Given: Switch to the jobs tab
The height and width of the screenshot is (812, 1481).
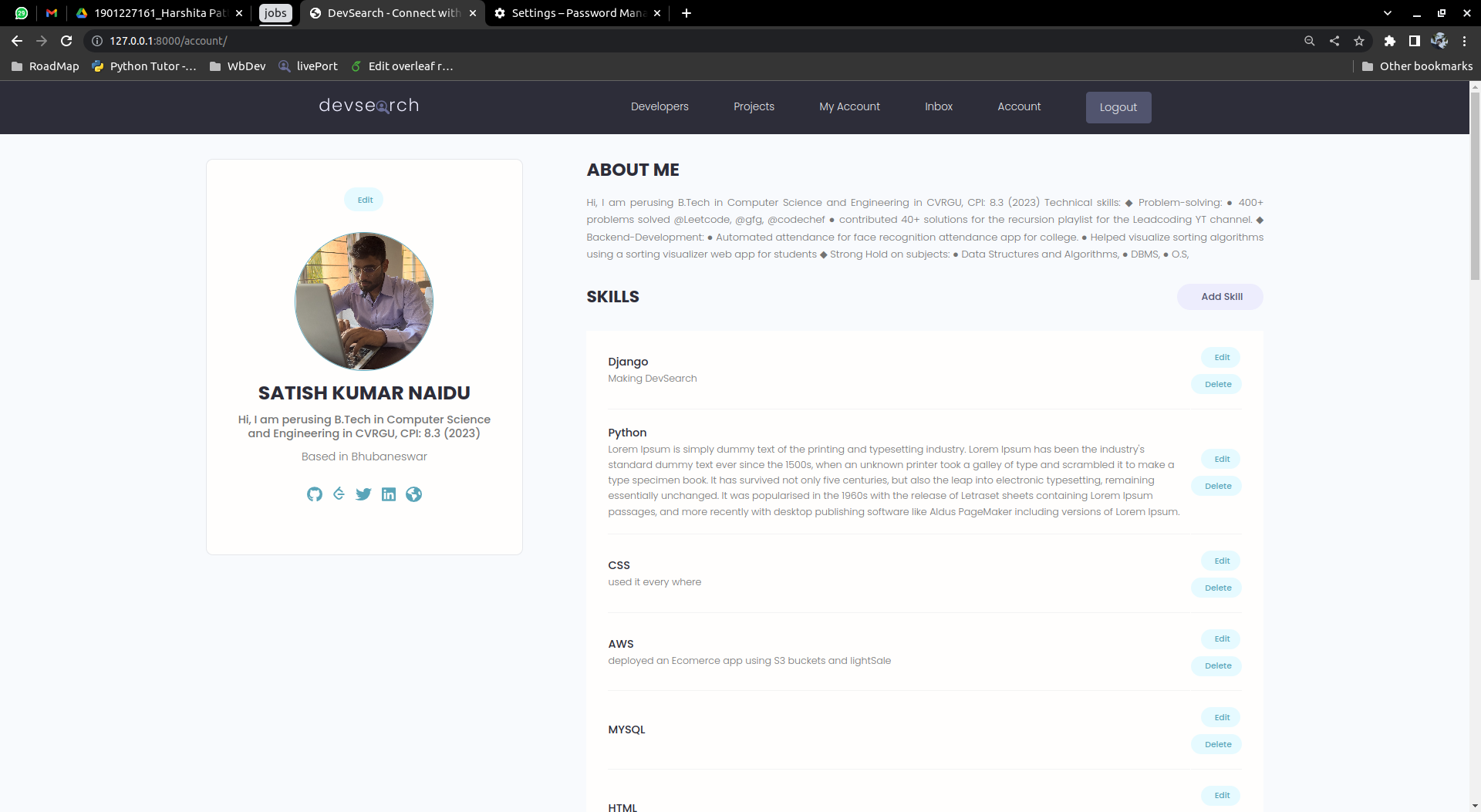Looking at the screenshot, I should [x=275, y=13].
